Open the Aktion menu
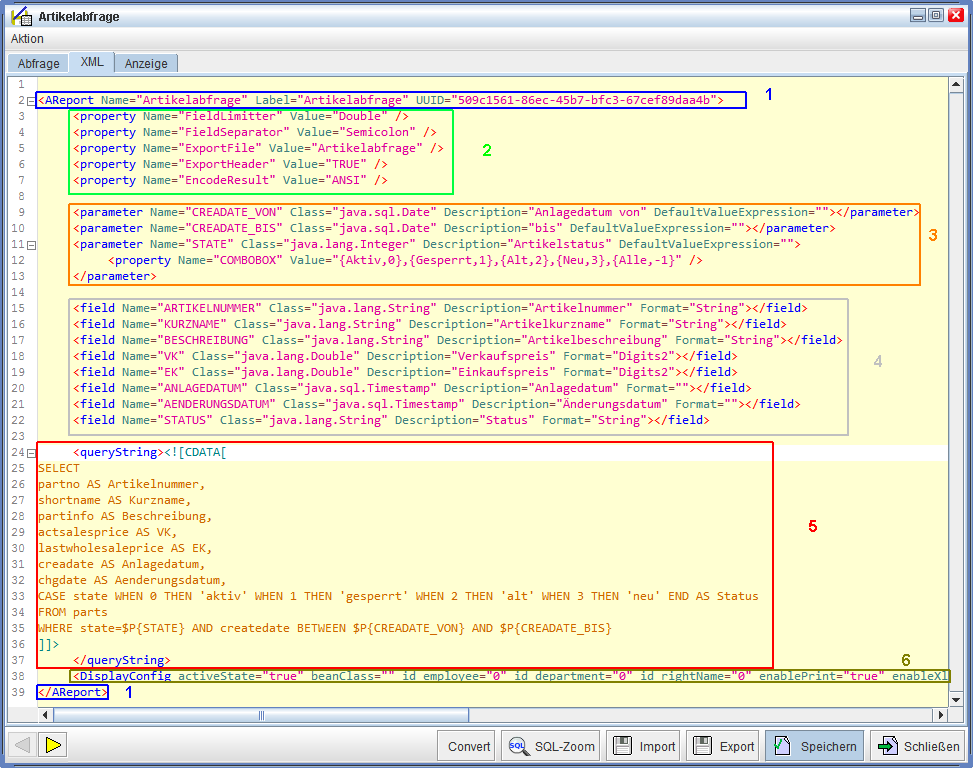 point(27,39)
